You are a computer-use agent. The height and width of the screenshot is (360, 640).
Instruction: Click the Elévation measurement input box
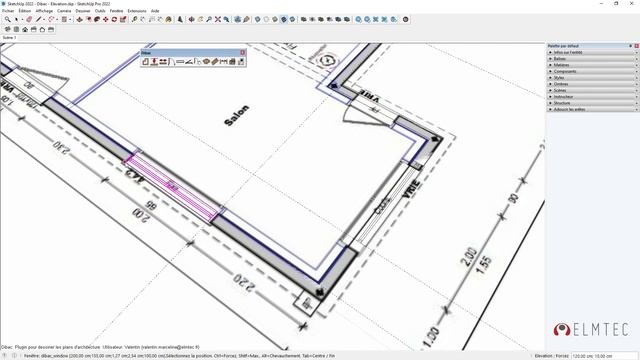(x=604, y=356)
